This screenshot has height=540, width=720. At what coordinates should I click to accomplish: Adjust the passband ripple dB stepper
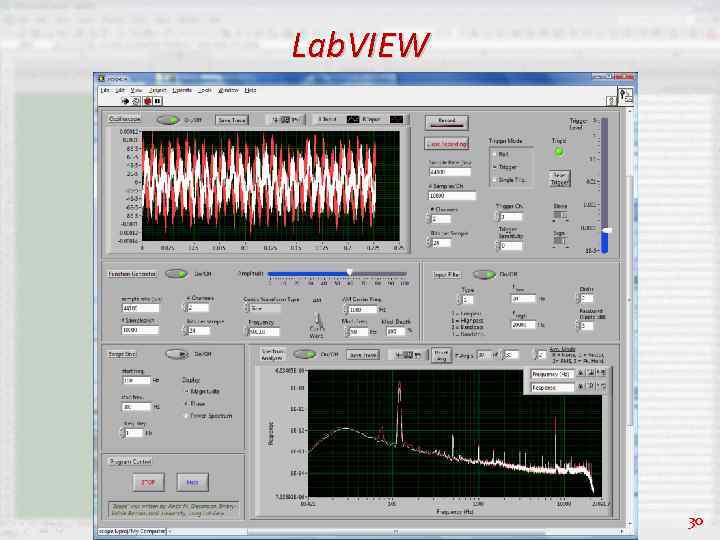tap(578, 326)
